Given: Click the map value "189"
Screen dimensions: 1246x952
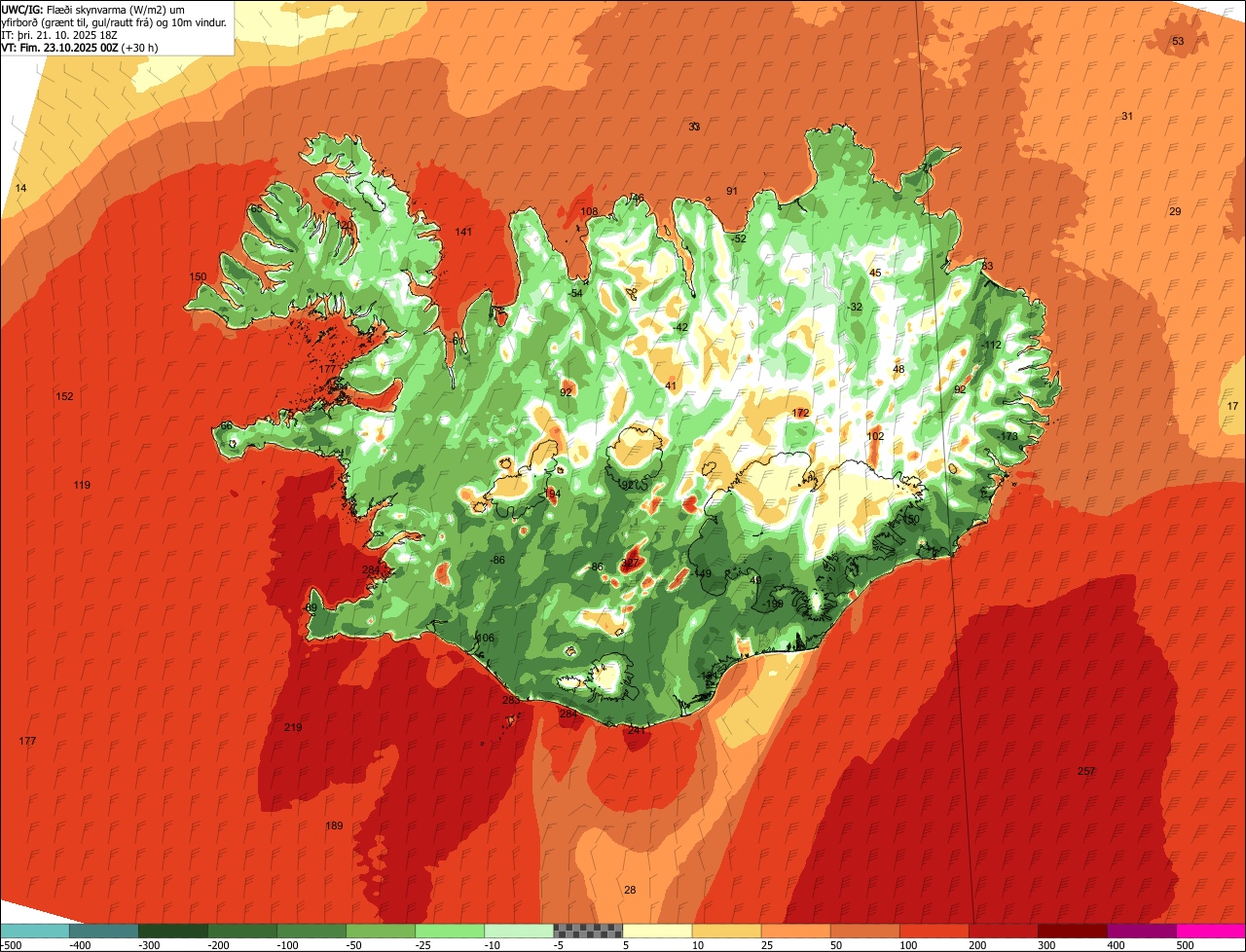Looking at the screenshot, I should 334,825.
